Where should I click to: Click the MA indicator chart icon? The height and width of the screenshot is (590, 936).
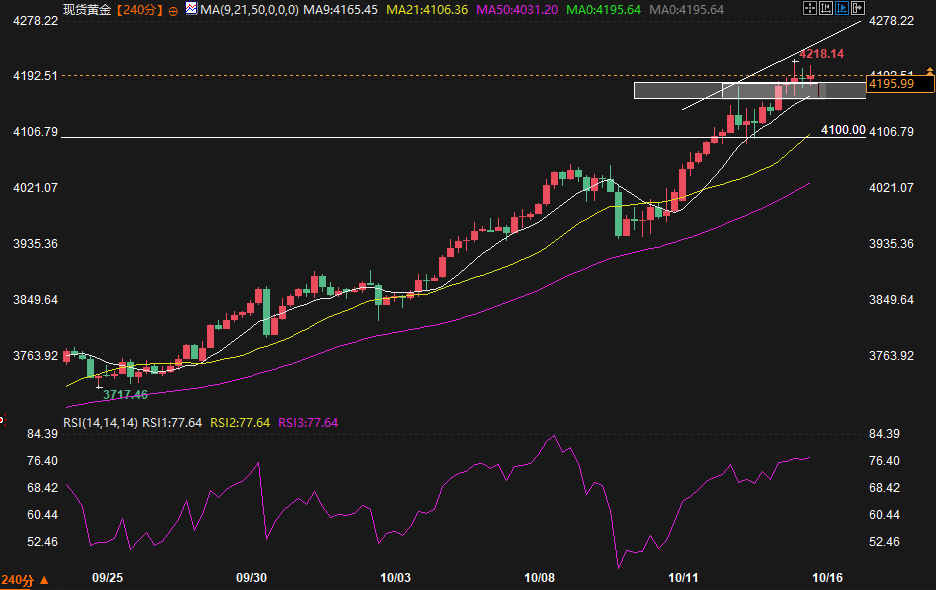click(x=190, y=9)
